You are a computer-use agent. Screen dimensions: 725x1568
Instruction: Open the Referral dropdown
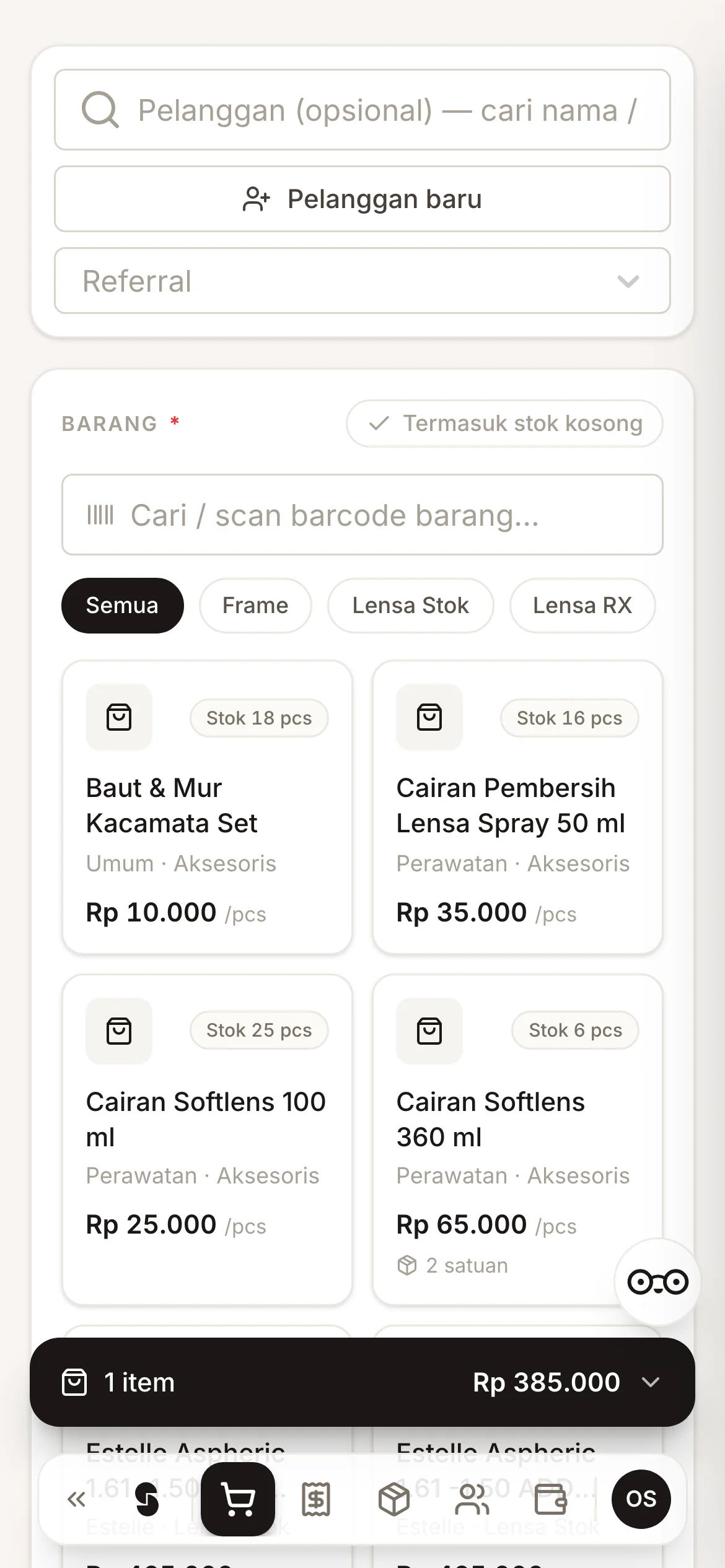[x=362, y=281]
